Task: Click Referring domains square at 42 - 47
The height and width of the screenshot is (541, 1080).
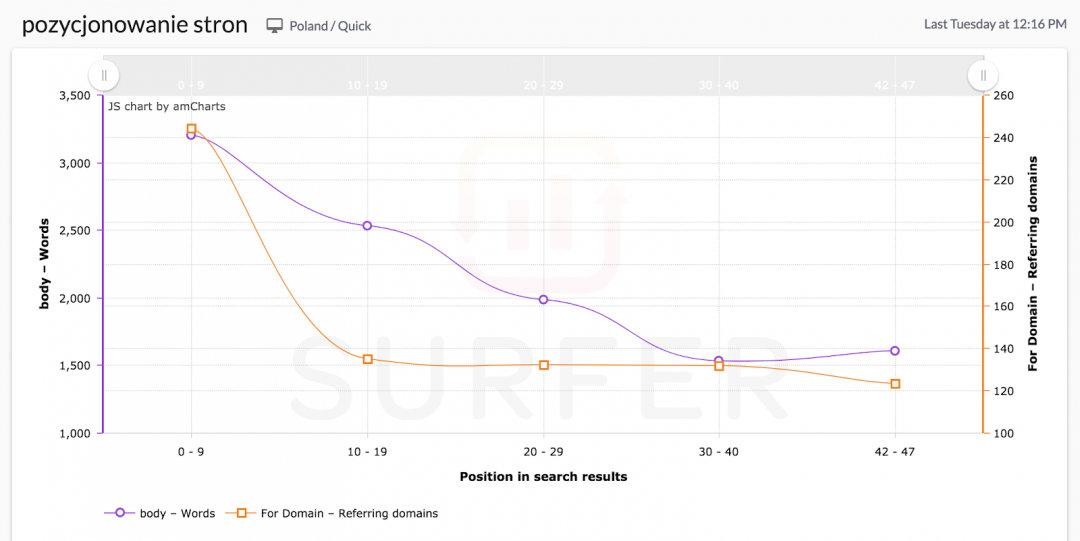Action: pos(895,384)
